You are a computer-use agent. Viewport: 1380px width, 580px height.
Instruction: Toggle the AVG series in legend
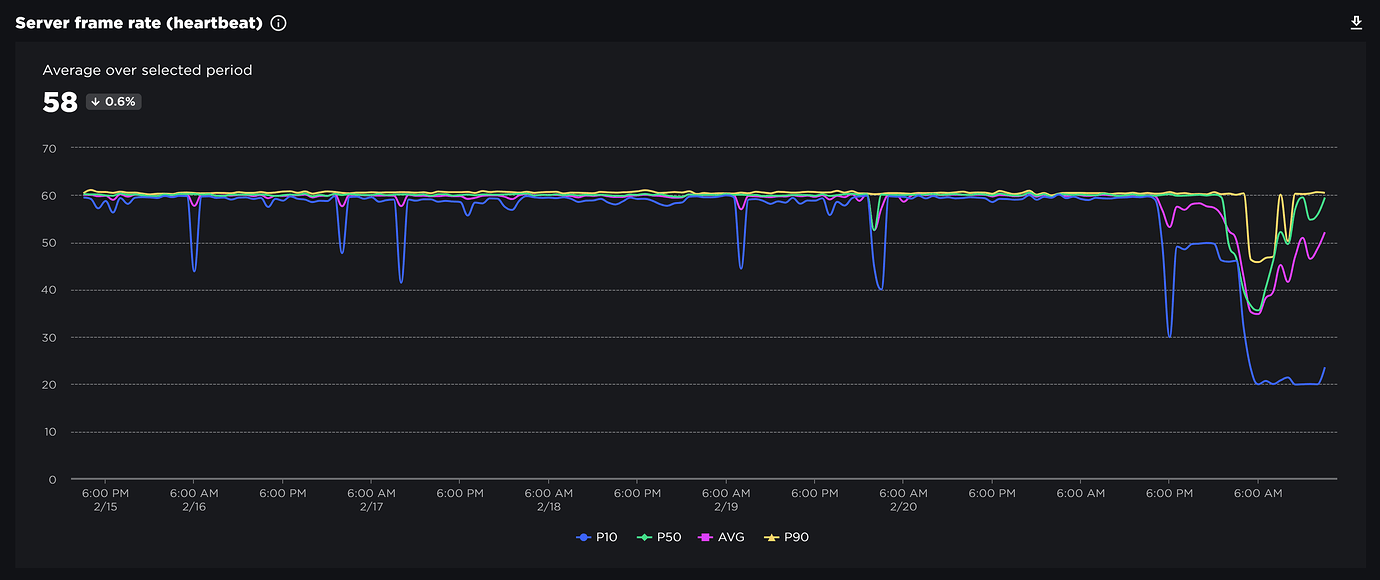(x=723, y=538)
